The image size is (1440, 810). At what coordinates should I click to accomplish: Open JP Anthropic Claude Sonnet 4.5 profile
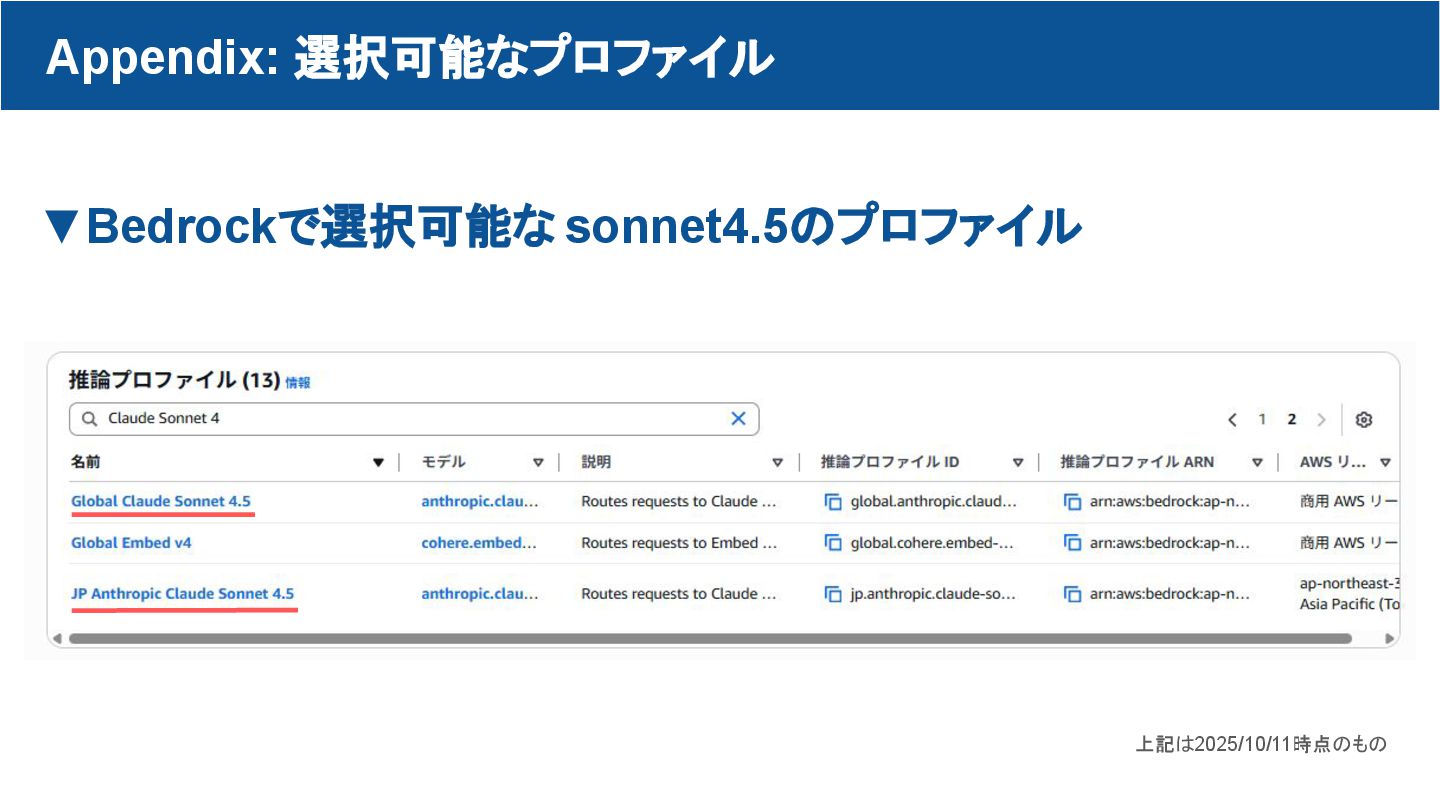(183, 594)
